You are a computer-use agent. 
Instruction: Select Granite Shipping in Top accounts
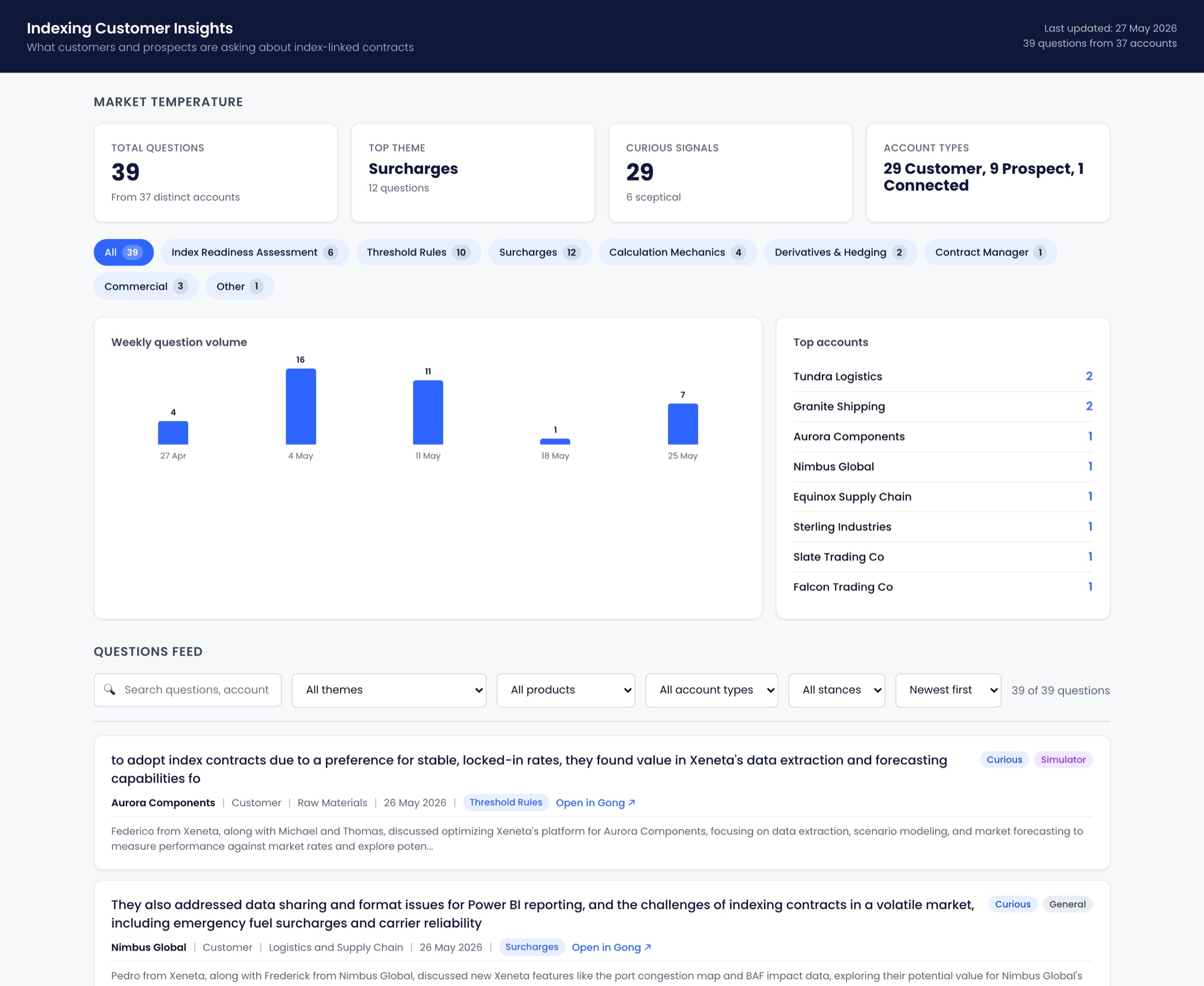click(943, 407)
